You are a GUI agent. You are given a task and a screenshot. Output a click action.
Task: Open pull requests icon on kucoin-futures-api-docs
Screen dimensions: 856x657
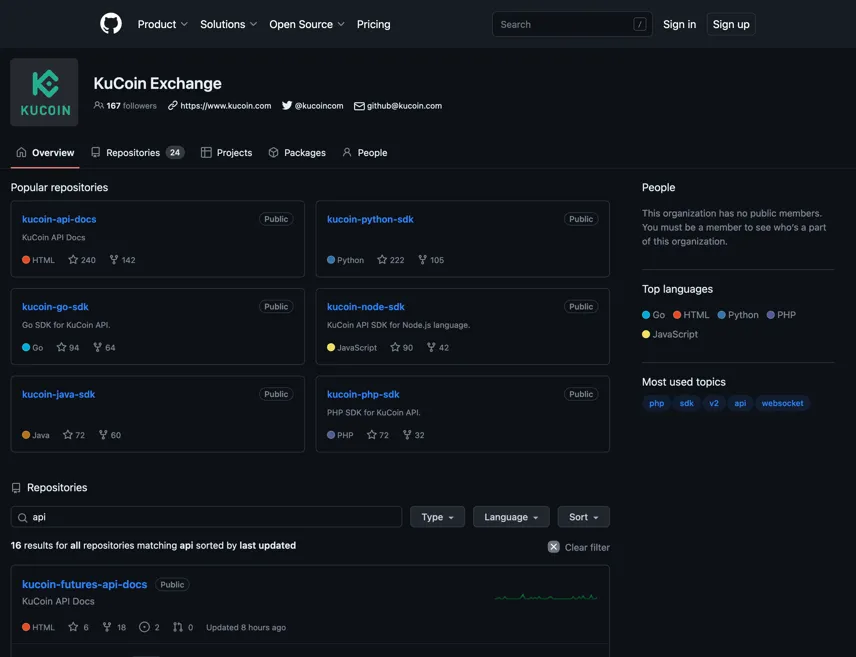click(x=178, y=627)
